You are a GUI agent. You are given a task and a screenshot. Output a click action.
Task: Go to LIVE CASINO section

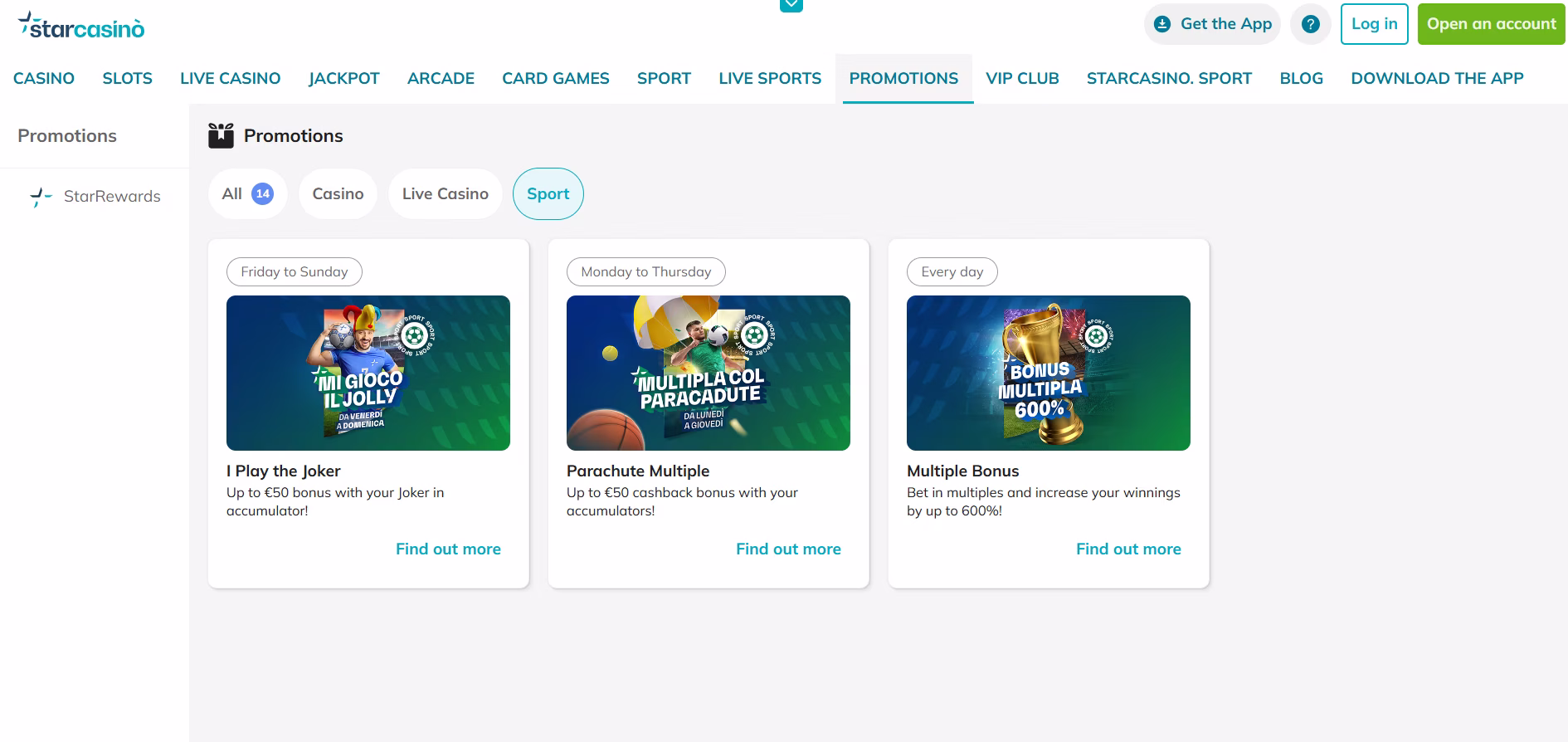[x=231, y=78]
